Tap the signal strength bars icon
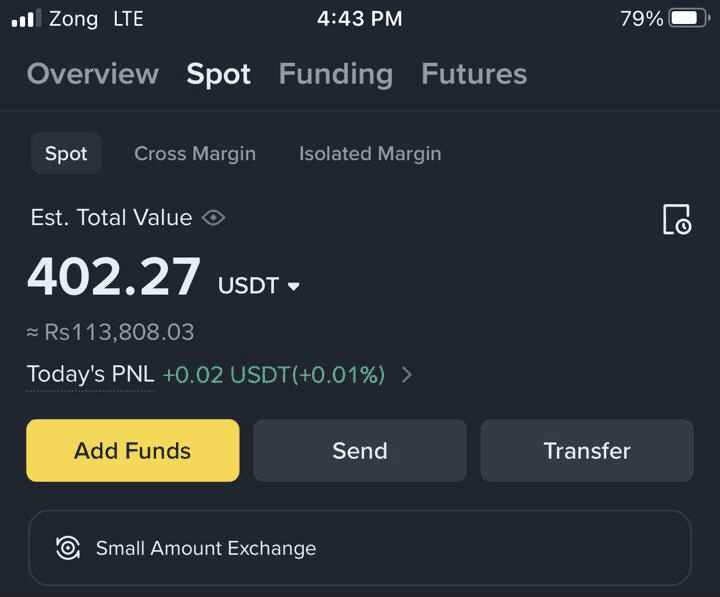This screenshot has height=597, width=720. (25, 18)
